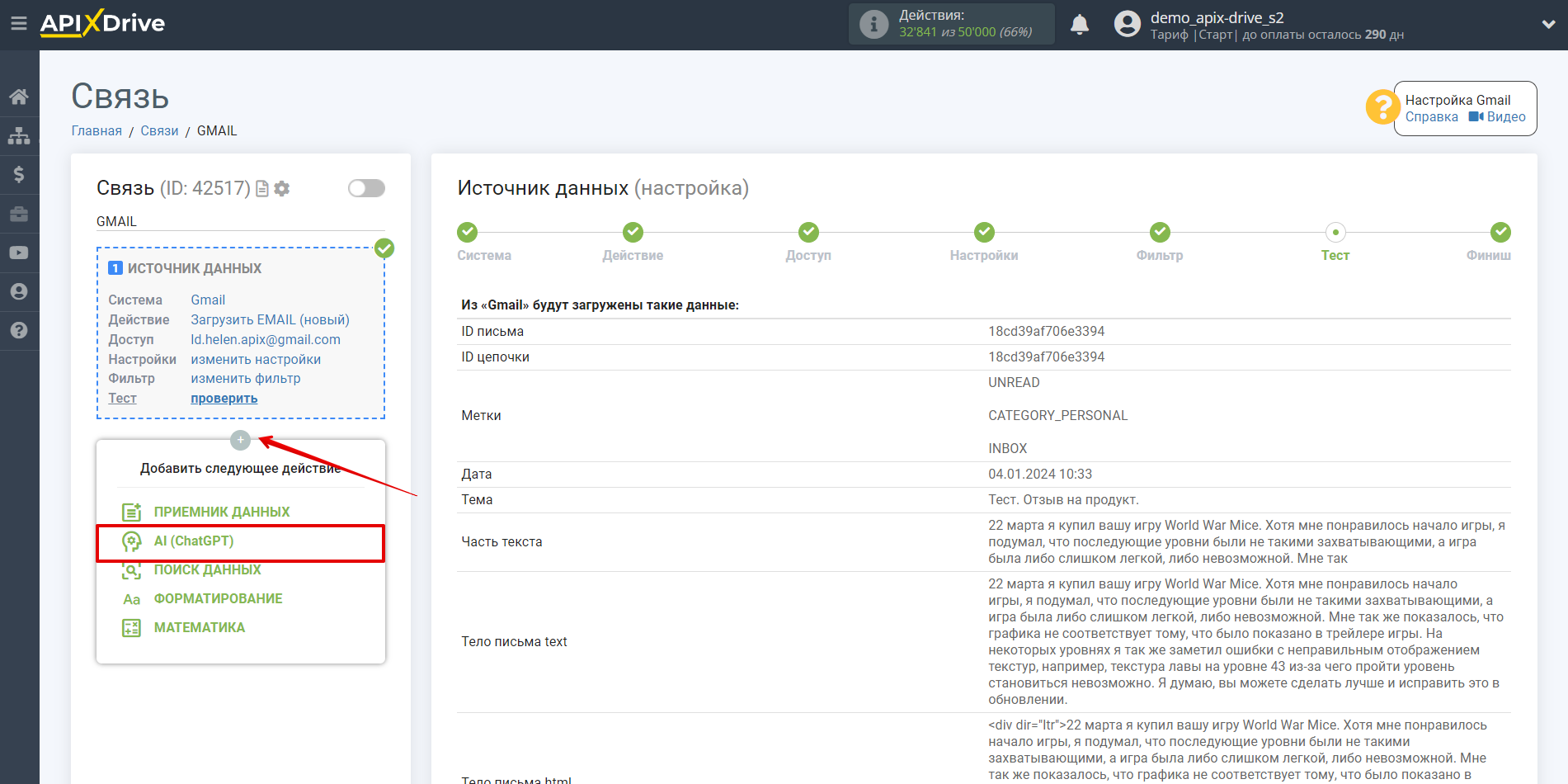Screen dimensions: 1568x784
Task: Open the briefcase sidebar icon
Action: click(19, 214)
